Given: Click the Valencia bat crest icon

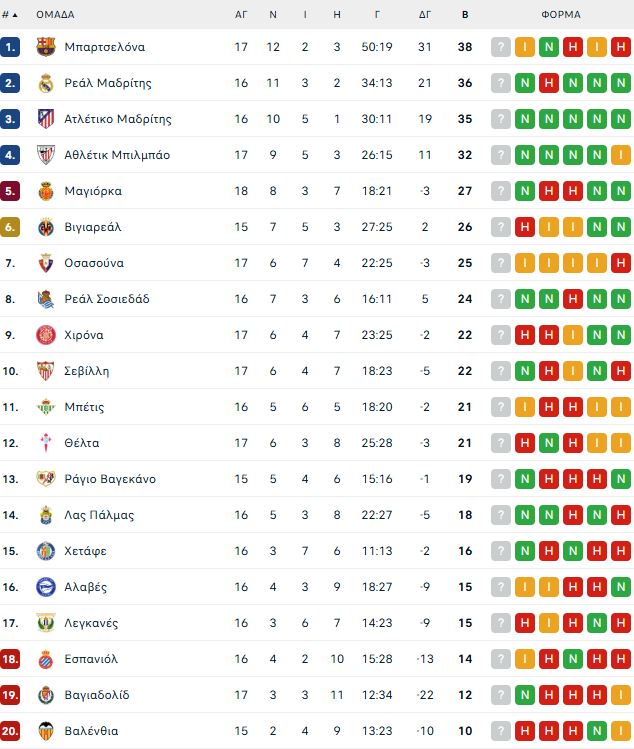Looking at the screenshot, I should (46, 731).
